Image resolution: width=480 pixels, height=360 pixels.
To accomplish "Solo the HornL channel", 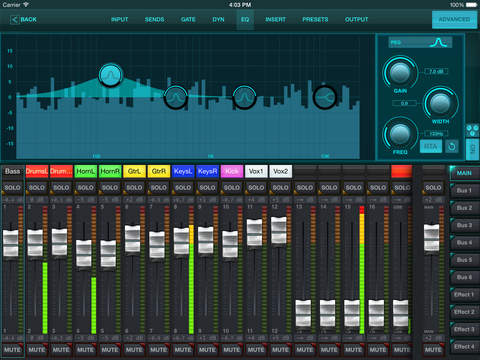I will tap(86, 188).
